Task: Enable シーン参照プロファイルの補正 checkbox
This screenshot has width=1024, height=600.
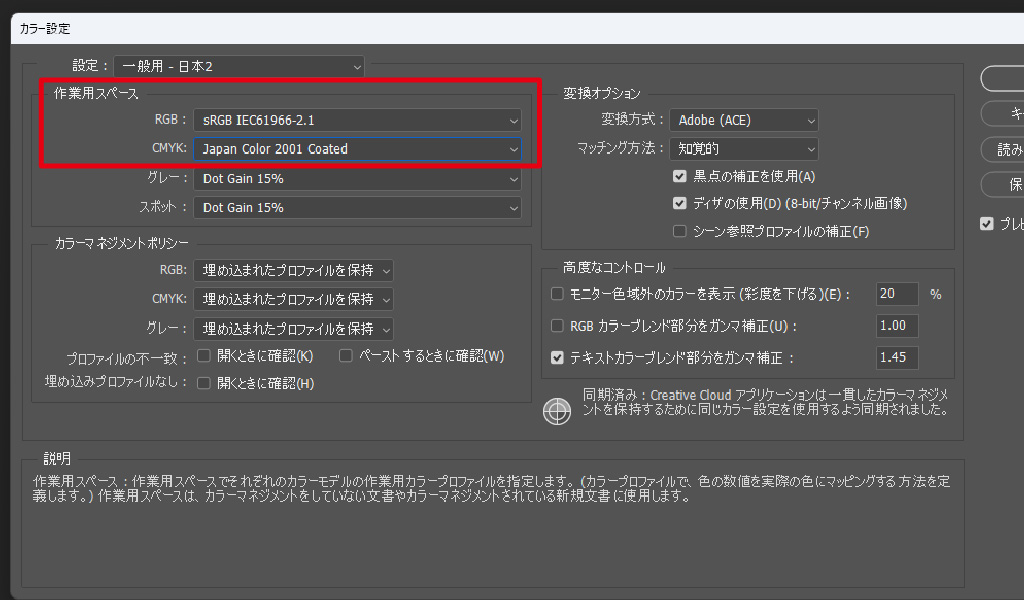Action: [x=681, y=231]
